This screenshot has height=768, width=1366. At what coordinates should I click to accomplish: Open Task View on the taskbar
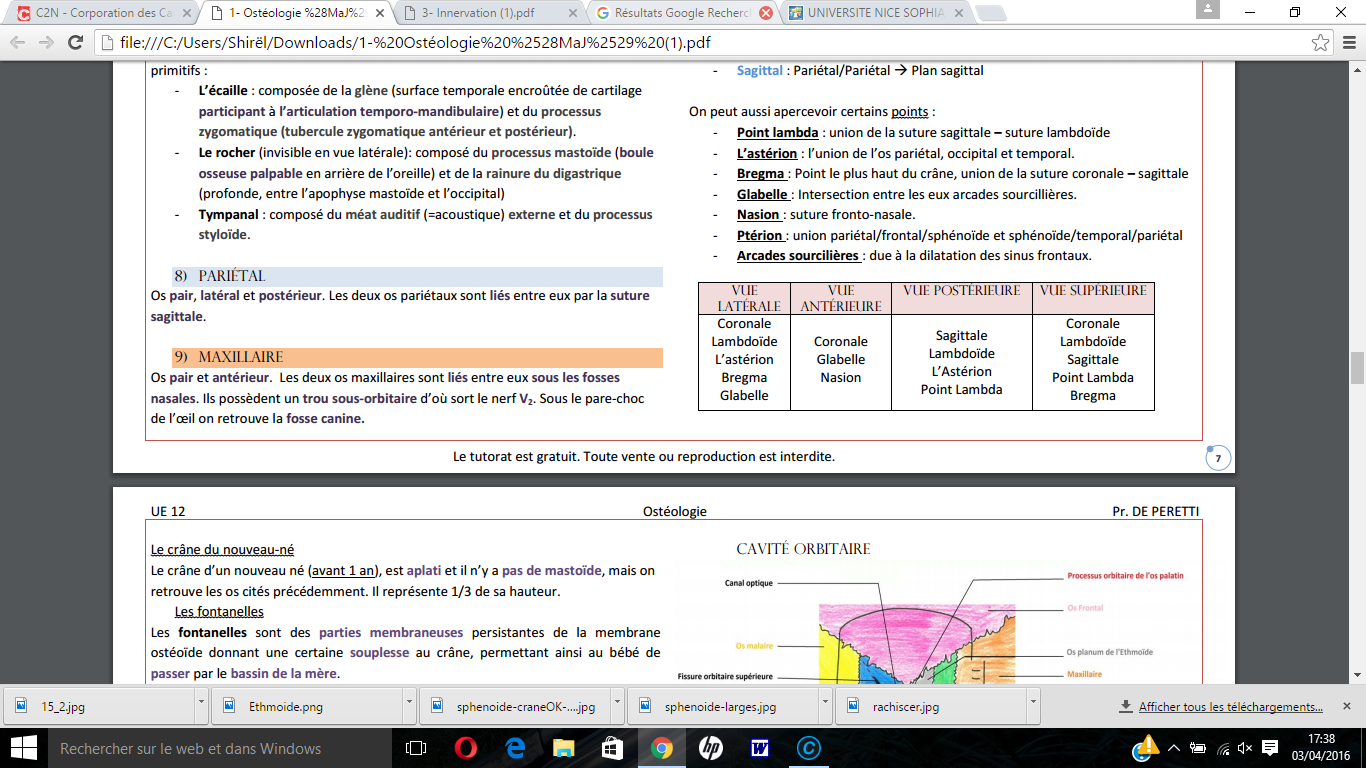(416, 748)
